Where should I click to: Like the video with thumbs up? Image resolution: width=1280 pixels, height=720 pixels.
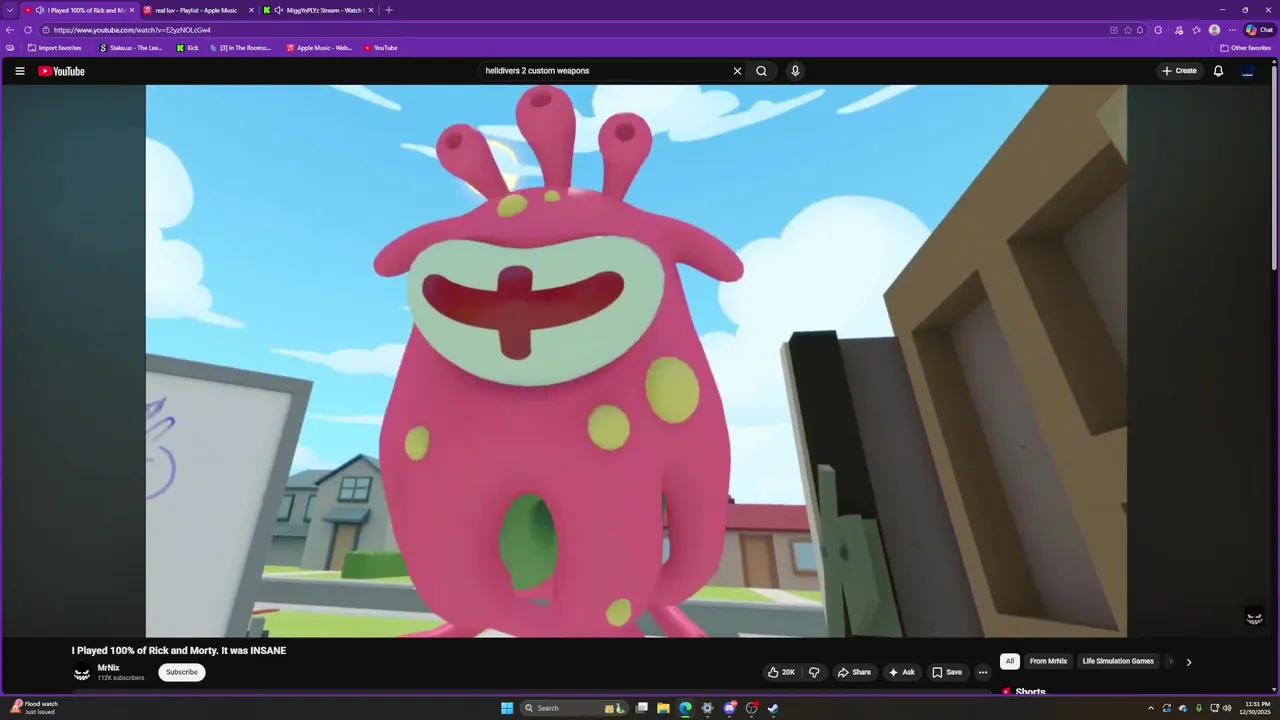pyautogui.click(x=781, y=672)
